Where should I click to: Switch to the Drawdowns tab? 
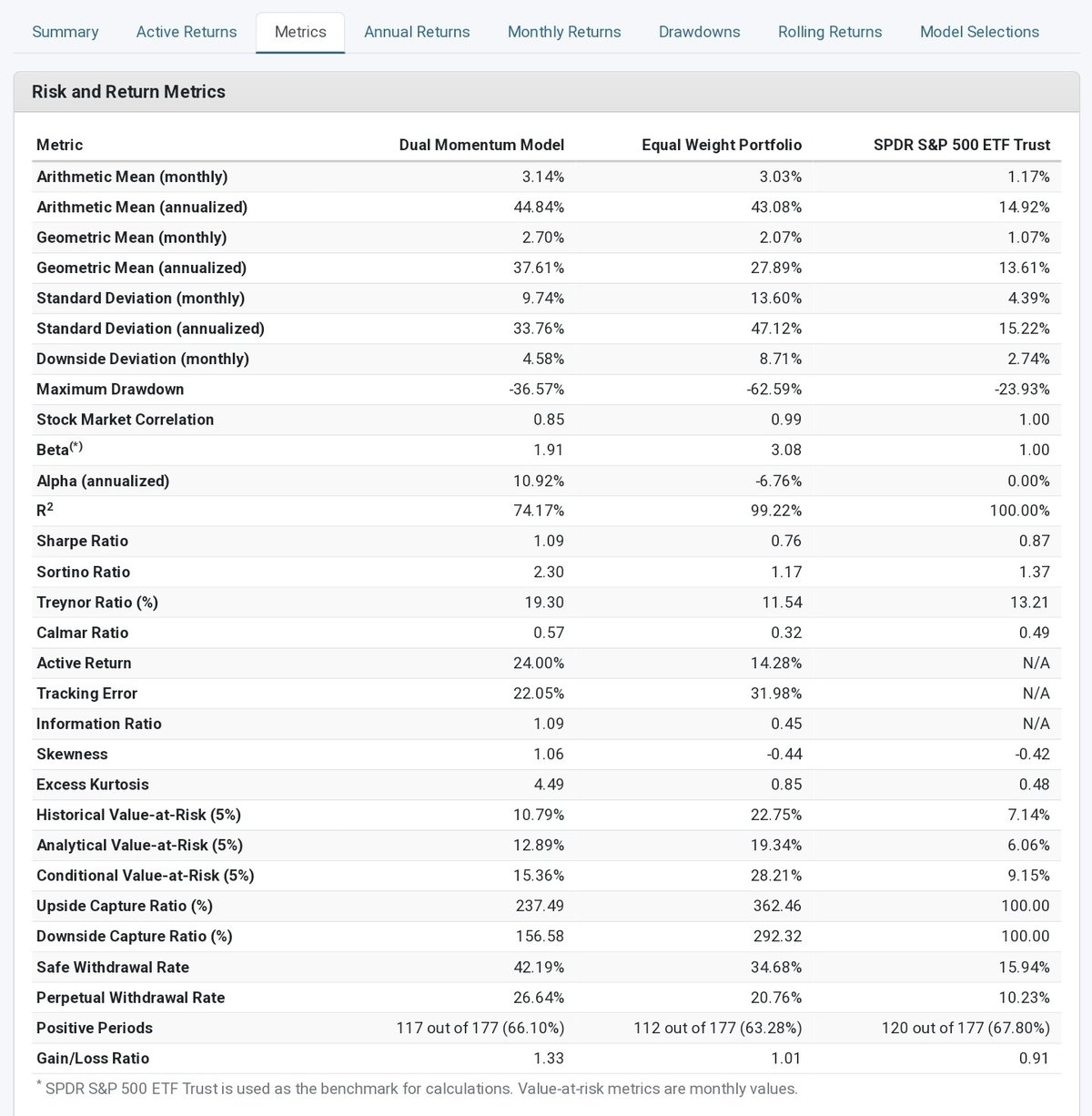(x=699, y=32)
